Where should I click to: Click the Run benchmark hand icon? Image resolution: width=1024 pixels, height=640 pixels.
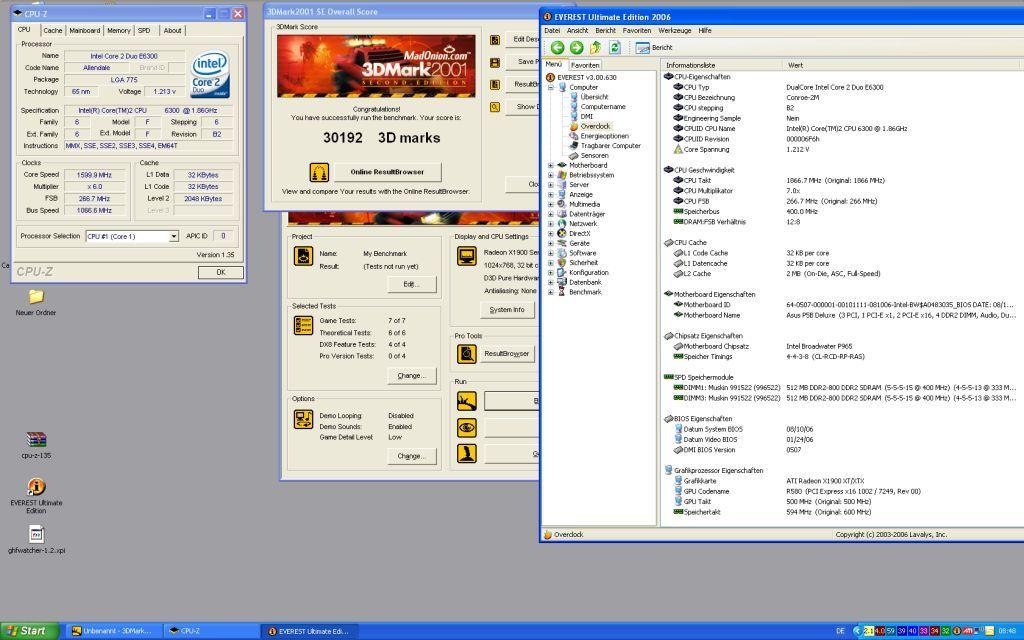tap(466, 401)
